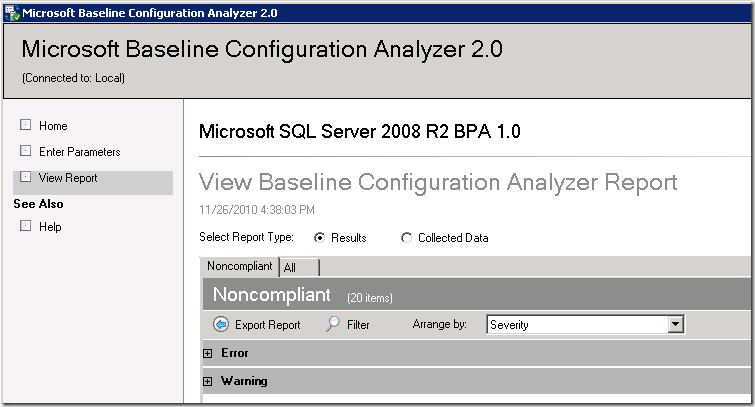Click the Filter magnifying glass icon
The height and width of the screenshot is (407, 755).
[334, 325]
